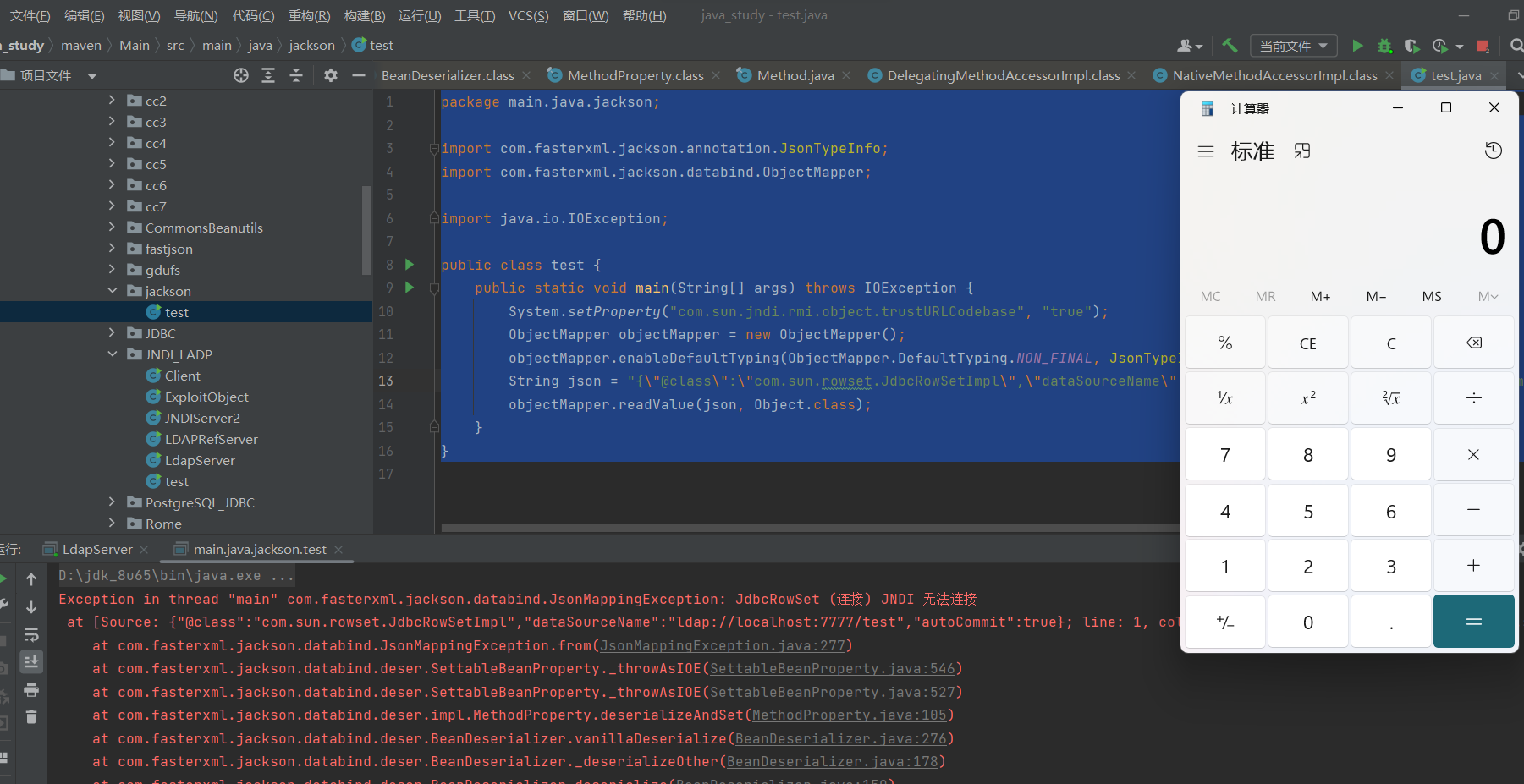The image size is (1524, 784).
Task: Open calculator history panel
Action: pyautogui.click(x=1494, y=151)
